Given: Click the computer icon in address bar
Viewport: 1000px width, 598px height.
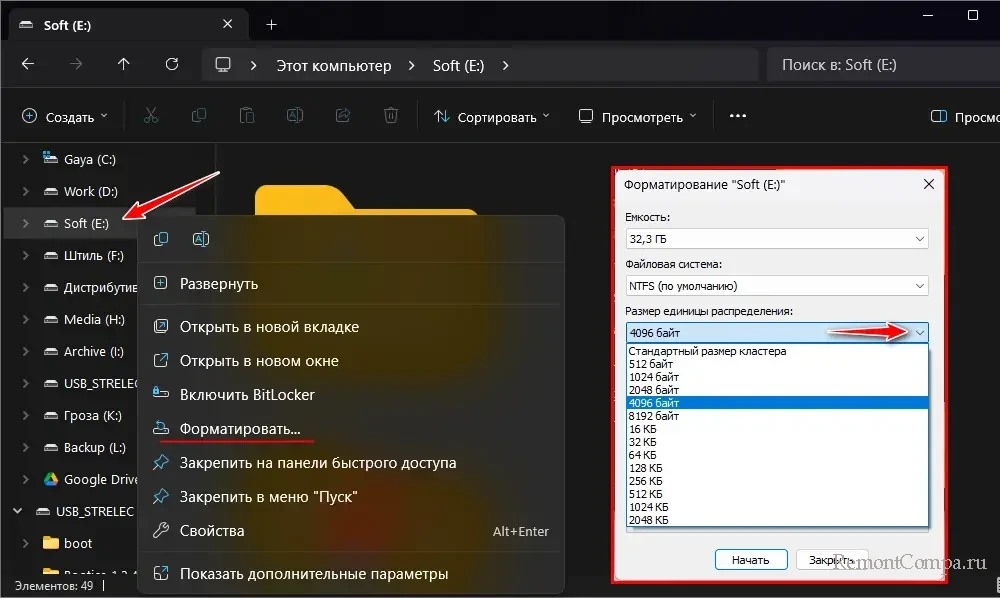Looking at the screenshot, I should 223,65.
